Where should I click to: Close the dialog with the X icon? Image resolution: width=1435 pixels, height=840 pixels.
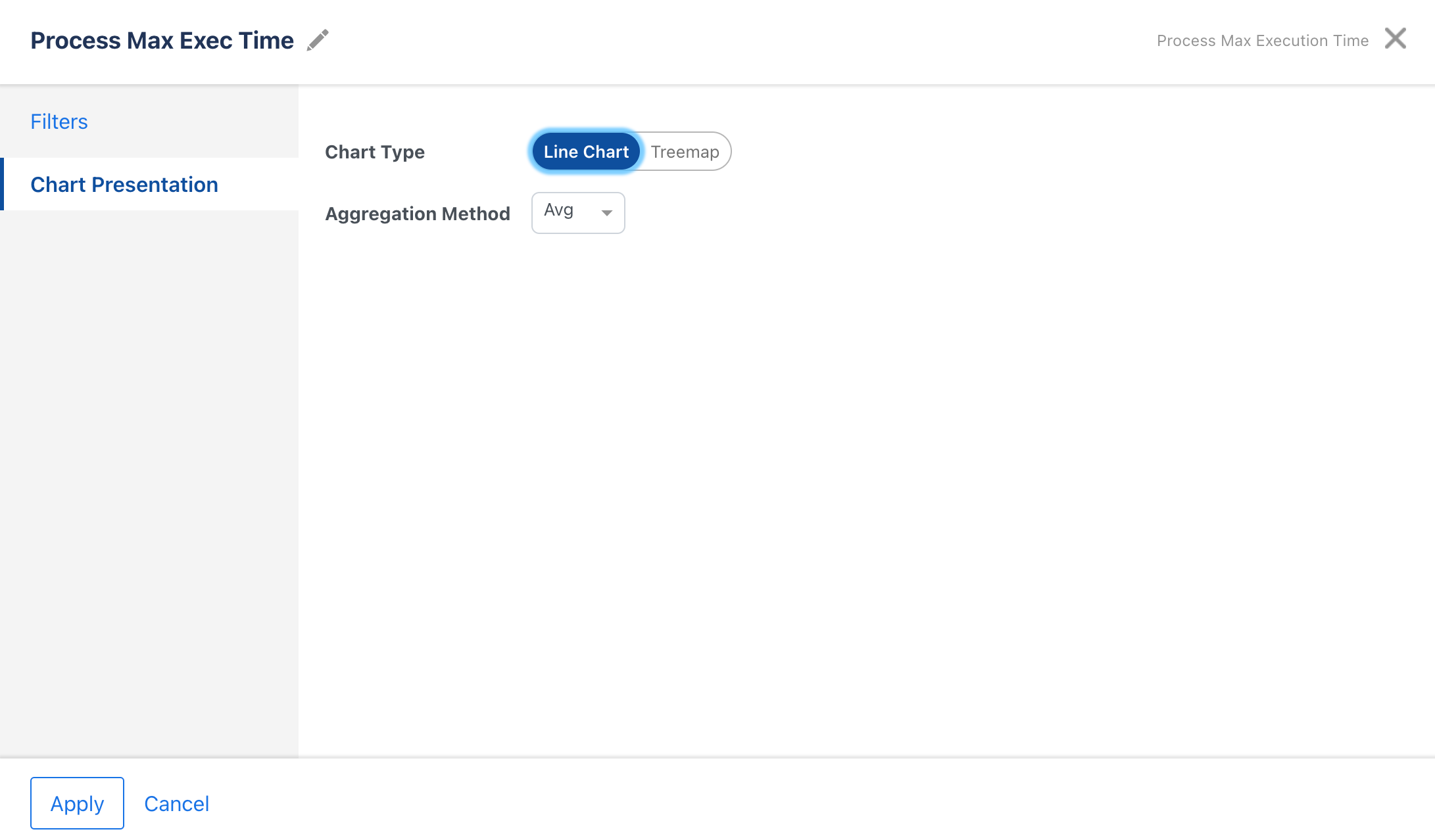point(1395,39)
